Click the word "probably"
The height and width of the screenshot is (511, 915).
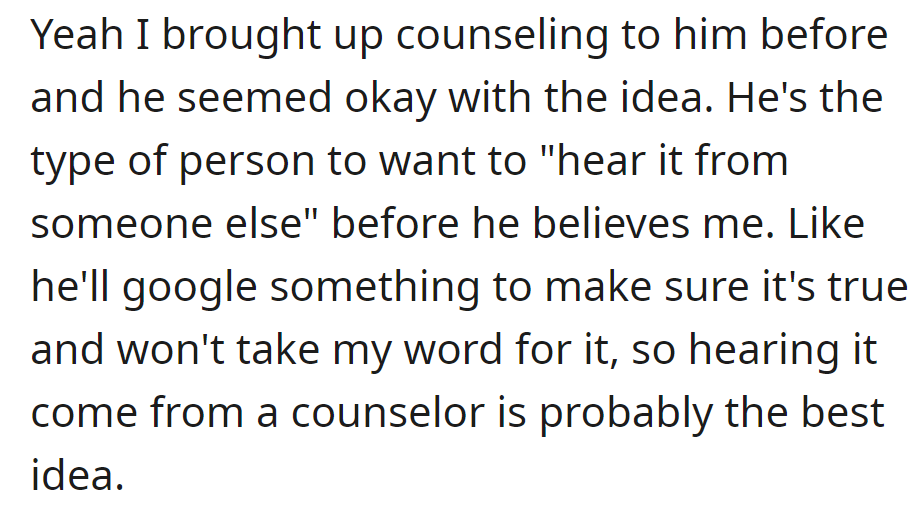[x=626, y=416]
